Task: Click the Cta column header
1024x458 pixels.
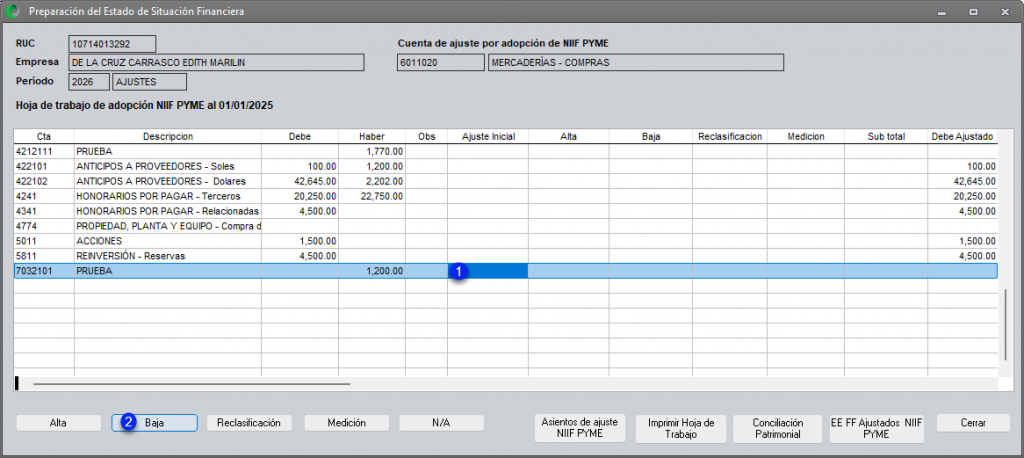Action: (44, 137)
